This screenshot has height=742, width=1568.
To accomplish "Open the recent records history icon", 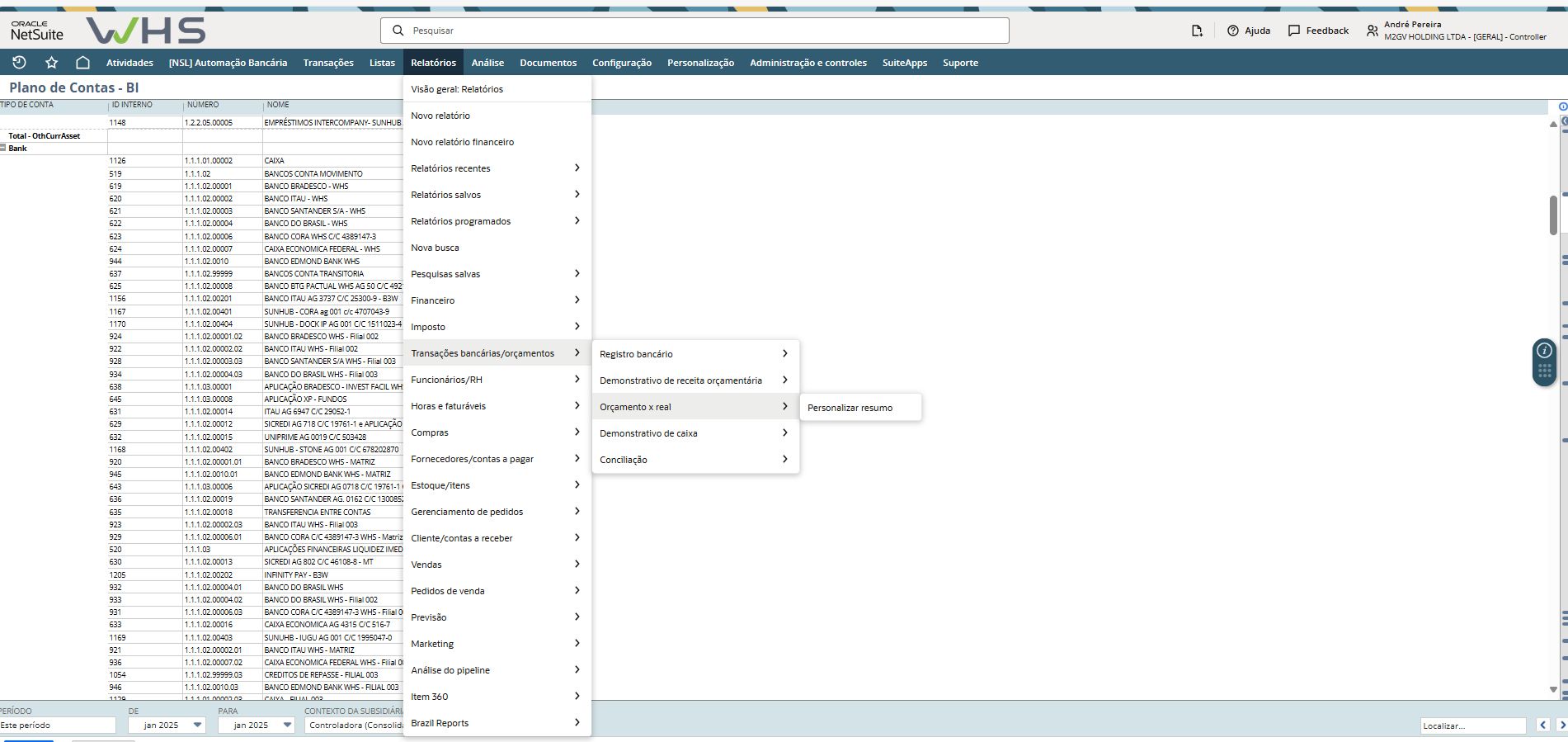I will [19, 63].
